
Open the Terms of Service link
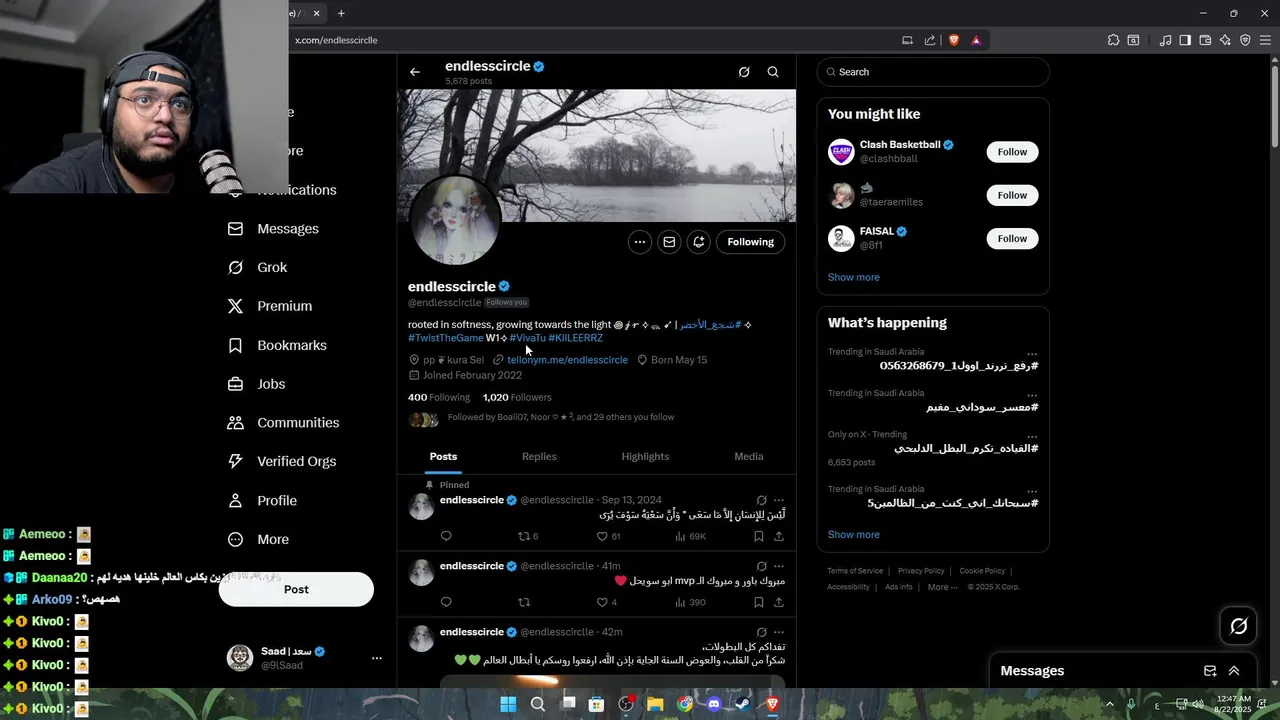click(x=855, y=571)
